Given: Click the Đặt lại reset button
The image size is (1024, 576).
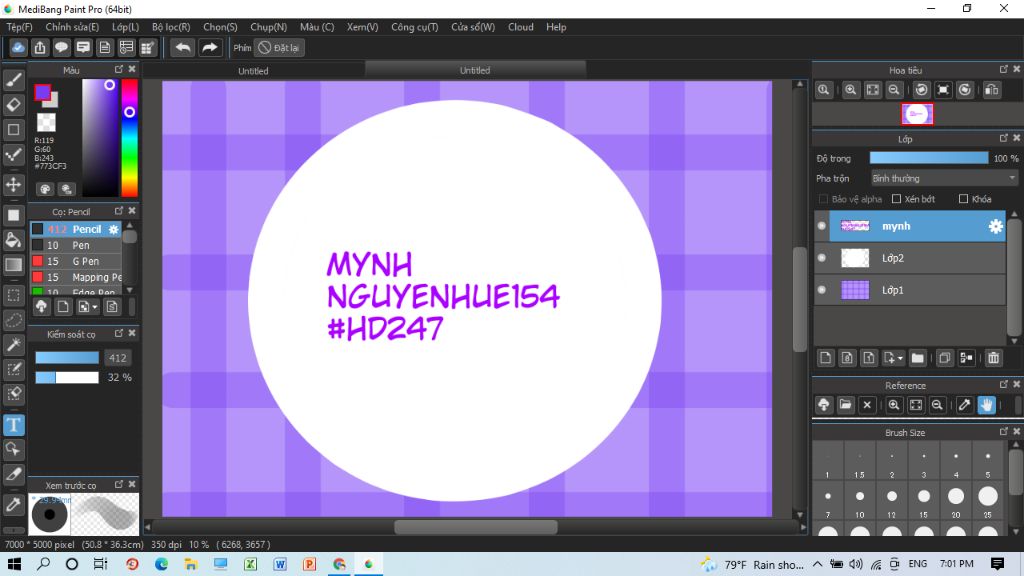Looking at the screenshot, I should (x=279, y=48).
